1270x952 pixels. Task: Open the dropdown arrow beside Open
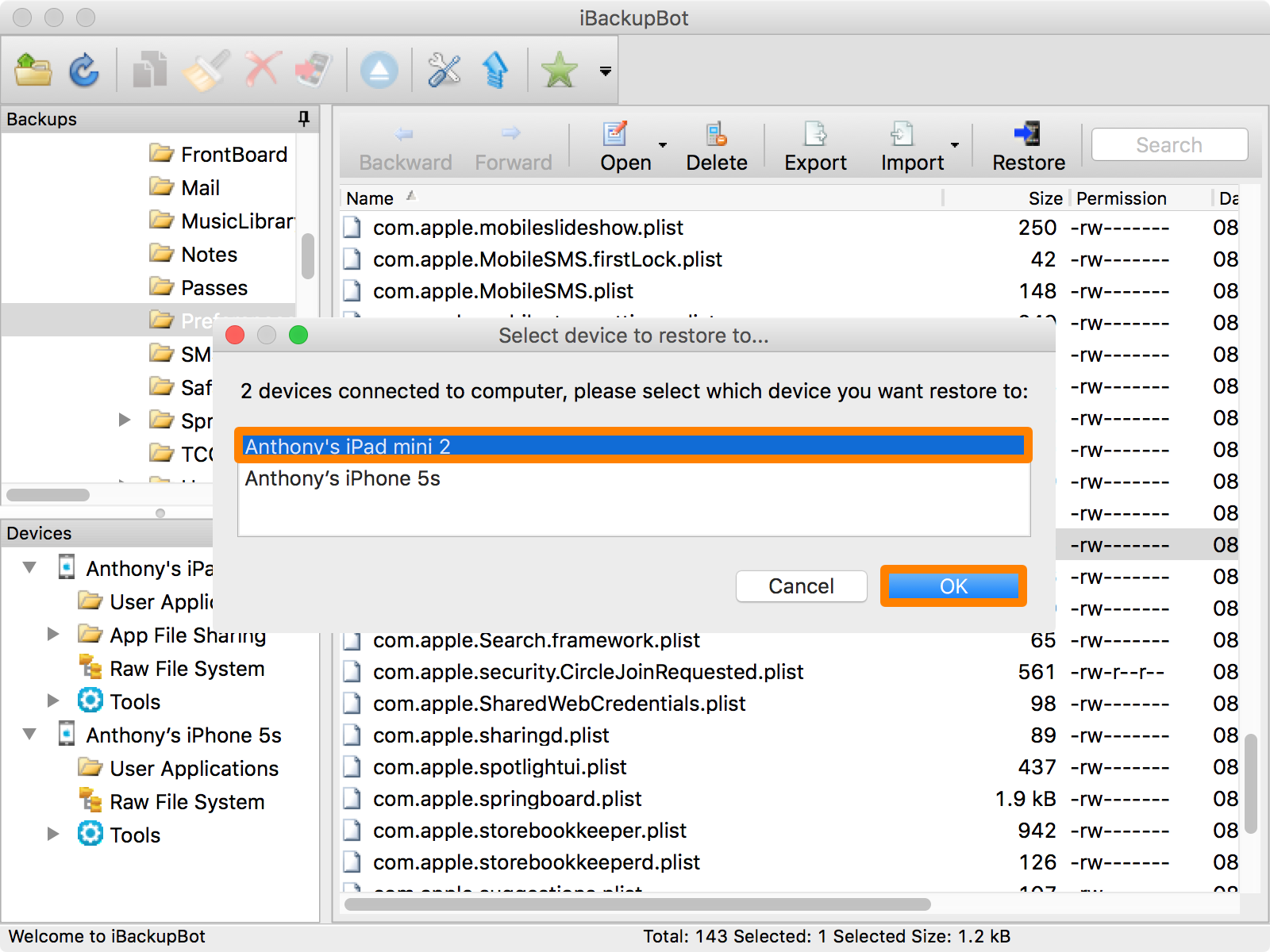point(663,145)
